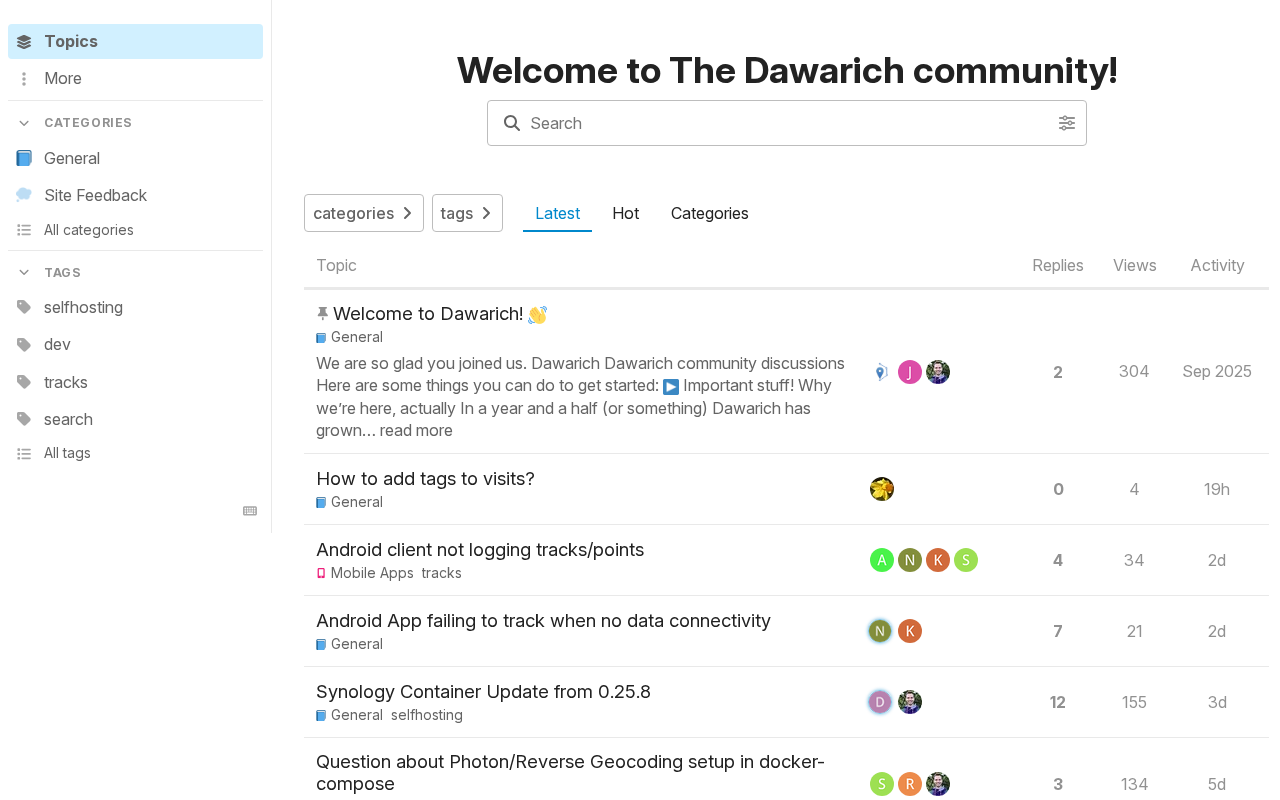Click the Site Feedback speech bubble icon
The height and width of the screenshot is (800, 1280).
click(24, 195)
